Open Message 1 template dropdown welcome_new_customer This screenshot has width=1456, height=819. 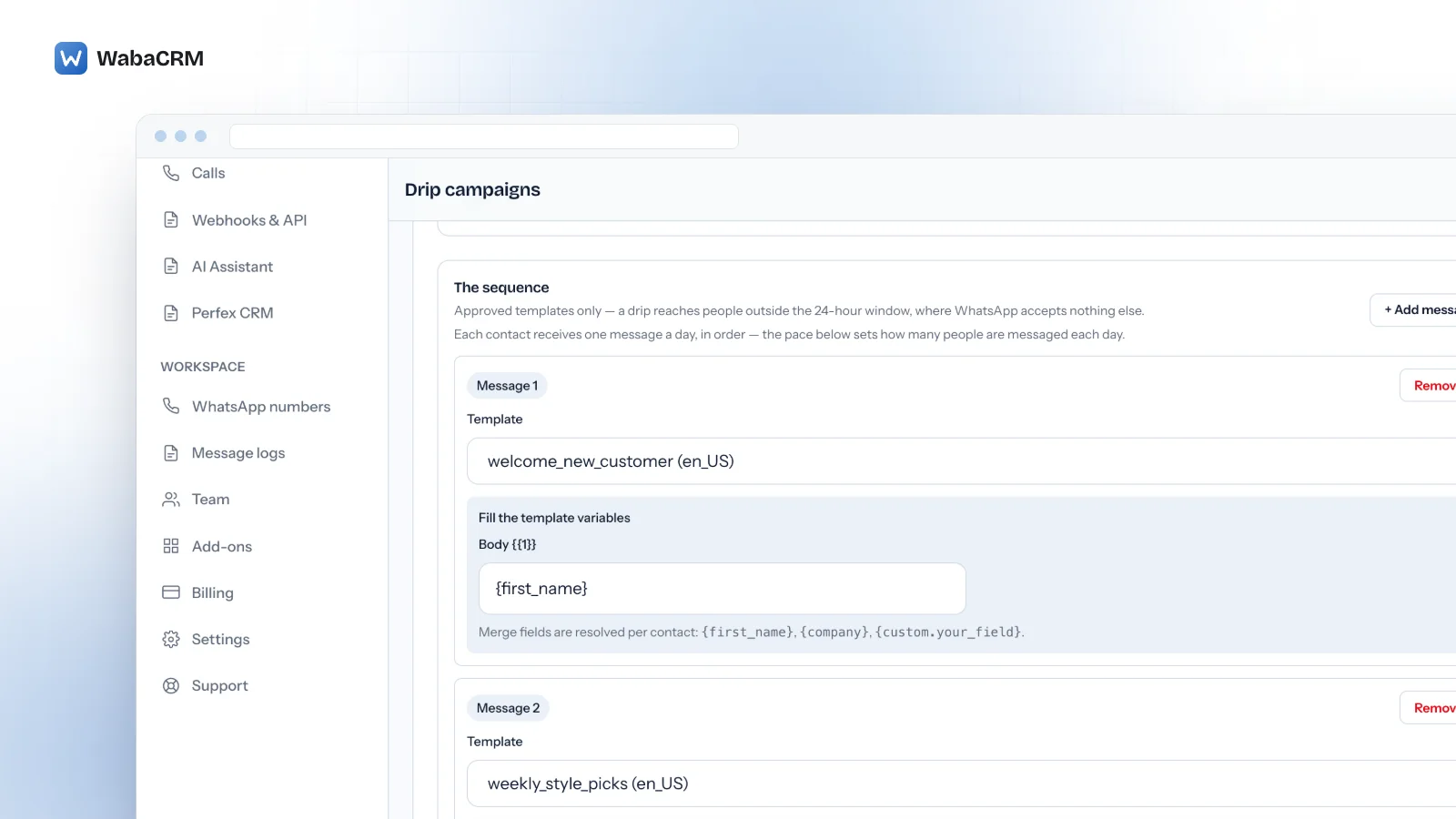(x=962, y=461)
